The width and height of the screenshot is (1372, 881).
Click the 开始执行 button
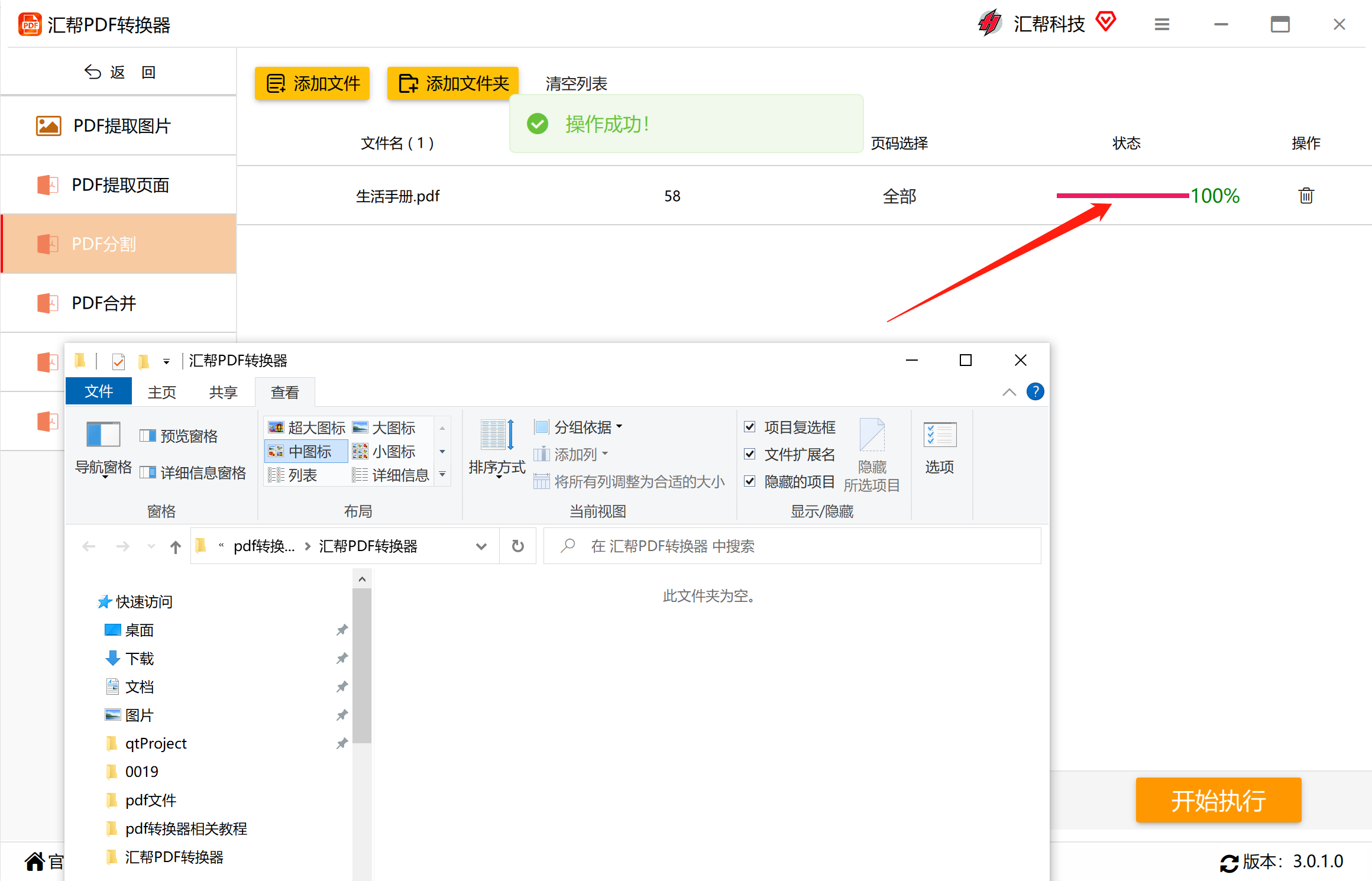click(x=1218, y=800)
